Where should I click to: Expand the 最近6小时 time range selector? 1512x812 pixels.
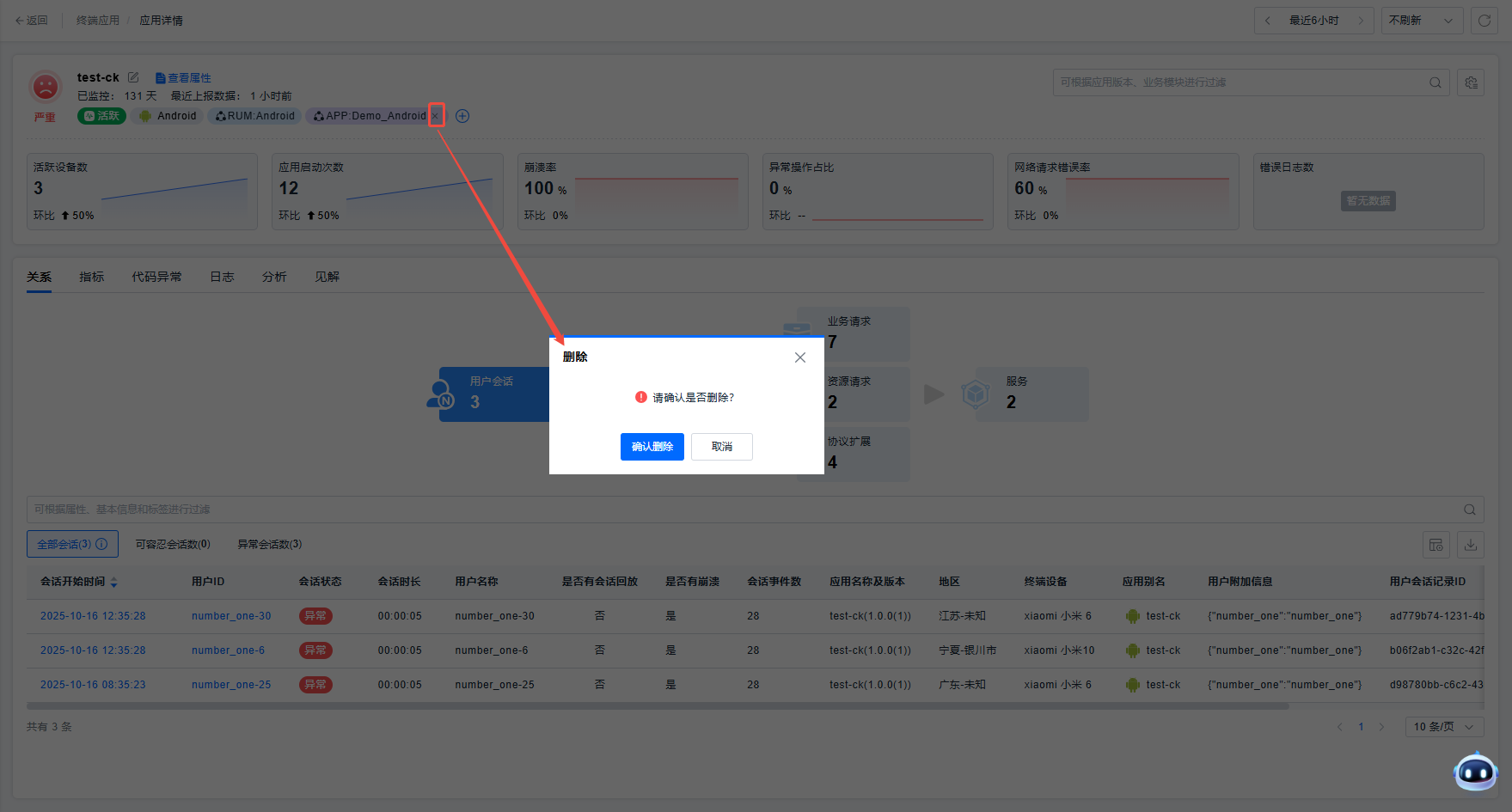(x=1313, y=21)
